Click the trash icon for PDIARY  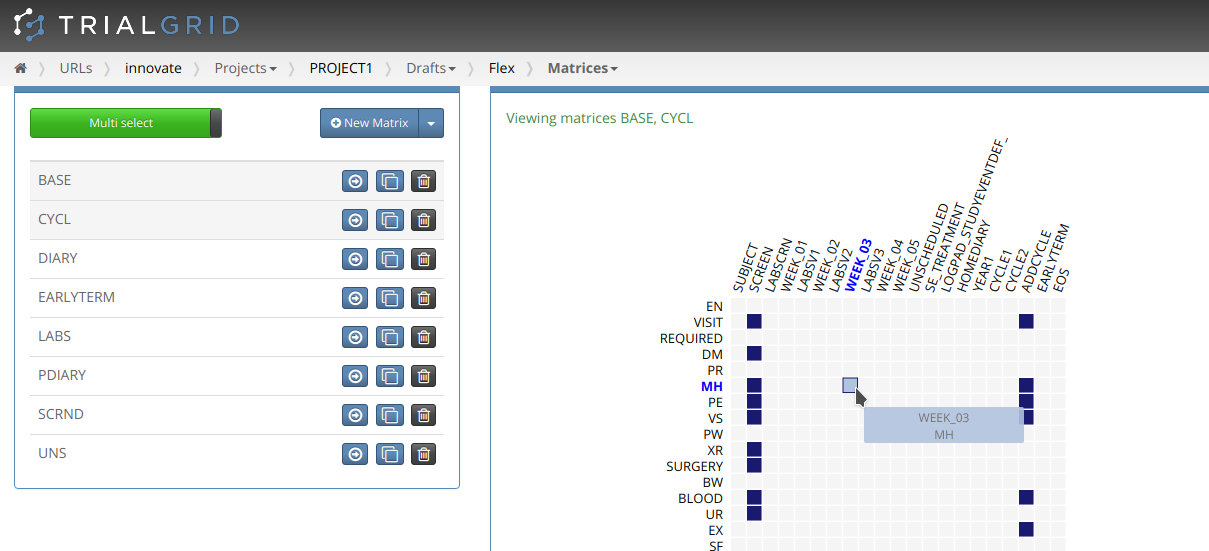(x=423, y=376)
